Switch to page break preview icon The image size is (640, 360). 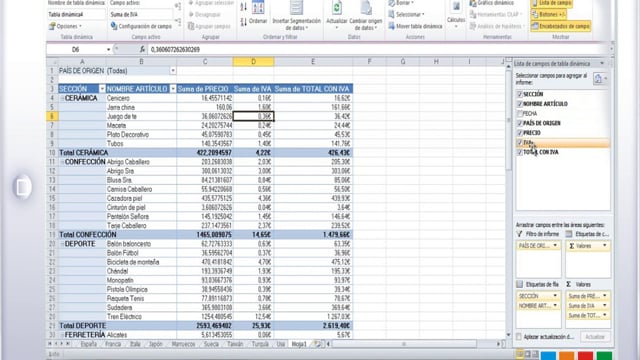[535, 354]
